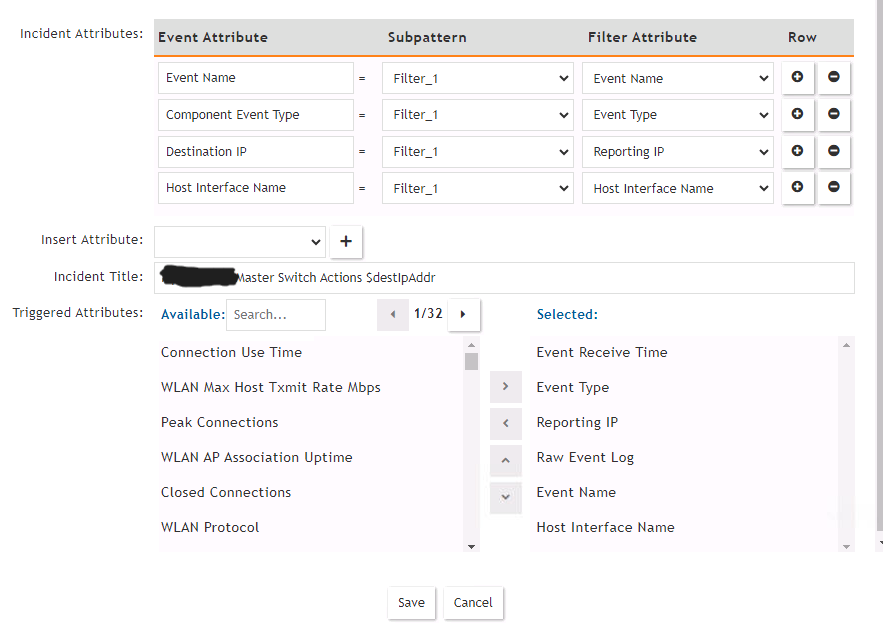
Task: Select Raw Event Log in Selected list
Action: (x=585, y=457)
